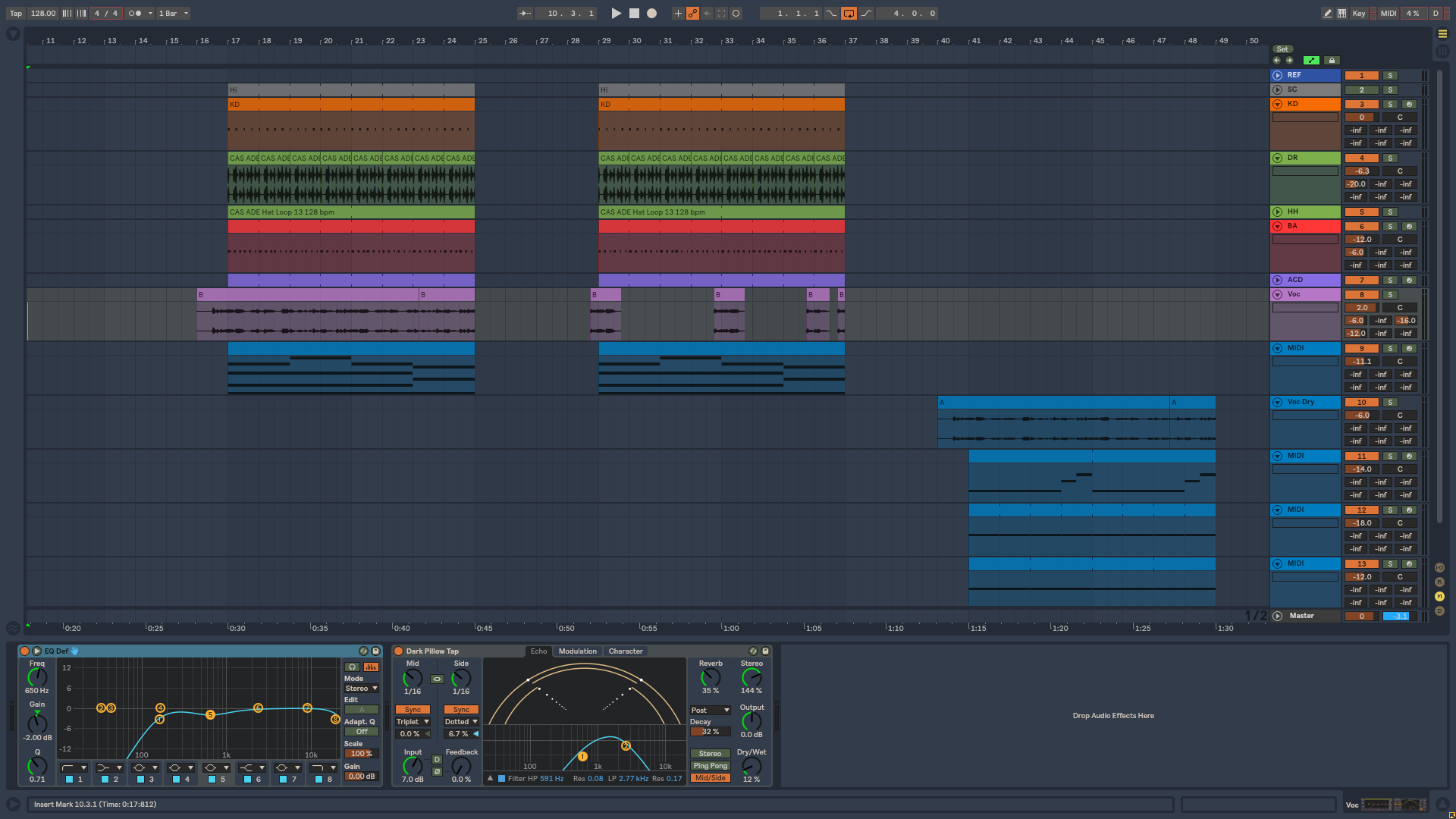Activate EQ Def headphone audition icon

pyautogui.click(x=352, y=667)
